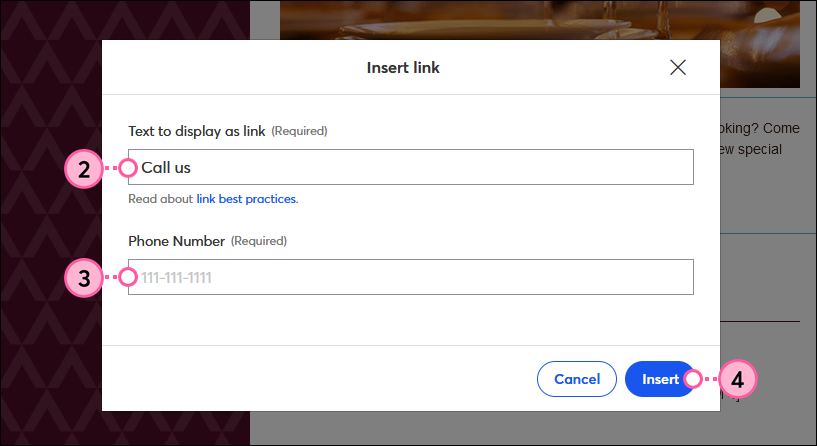Focus the Phone Number input field
The width and height of the screenshot is (817, 446).
tap(411, 277)
